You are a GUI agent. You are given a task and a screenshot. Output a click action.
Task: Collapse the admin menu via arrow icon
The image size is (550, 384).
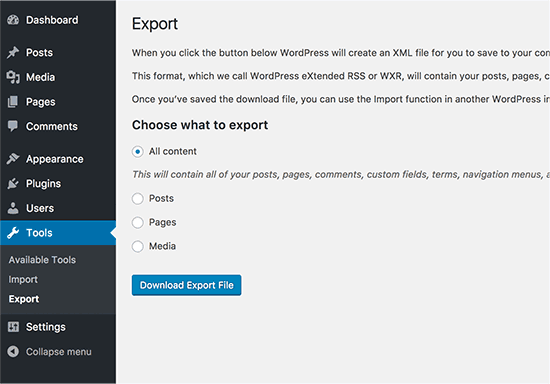pyautogui.click(x=13, y=351)
